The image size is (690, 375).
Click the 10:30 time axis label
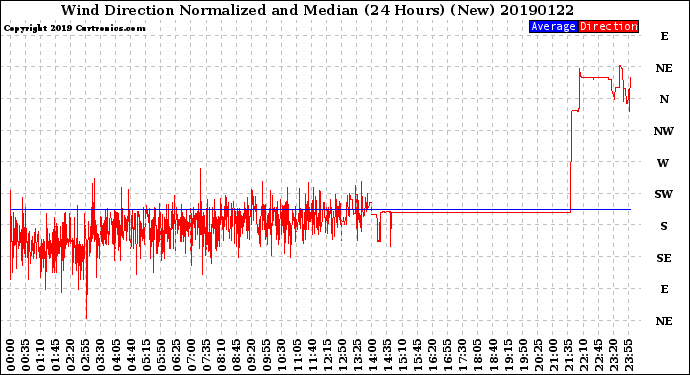[x=282, y=355]
